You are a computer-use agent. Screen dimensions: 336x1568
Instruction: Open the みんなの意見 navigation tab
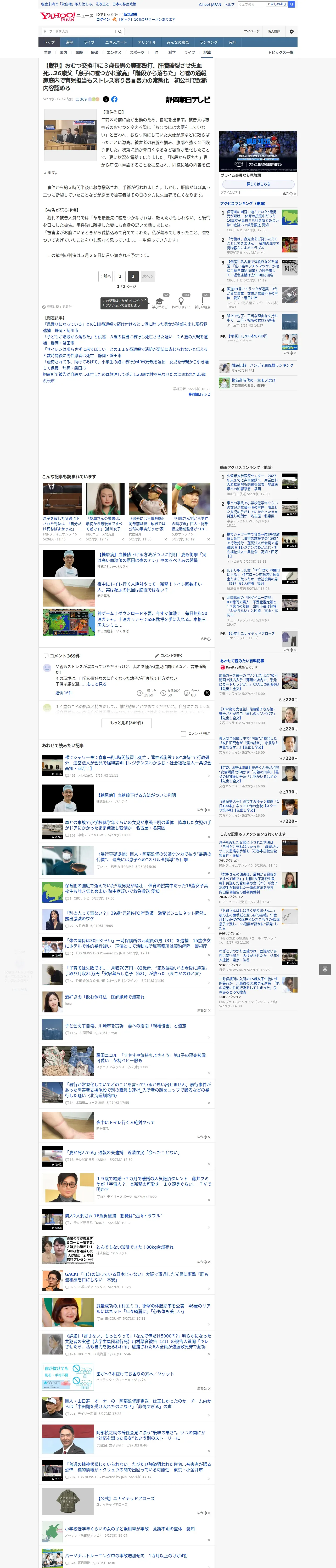click(177, 43)
